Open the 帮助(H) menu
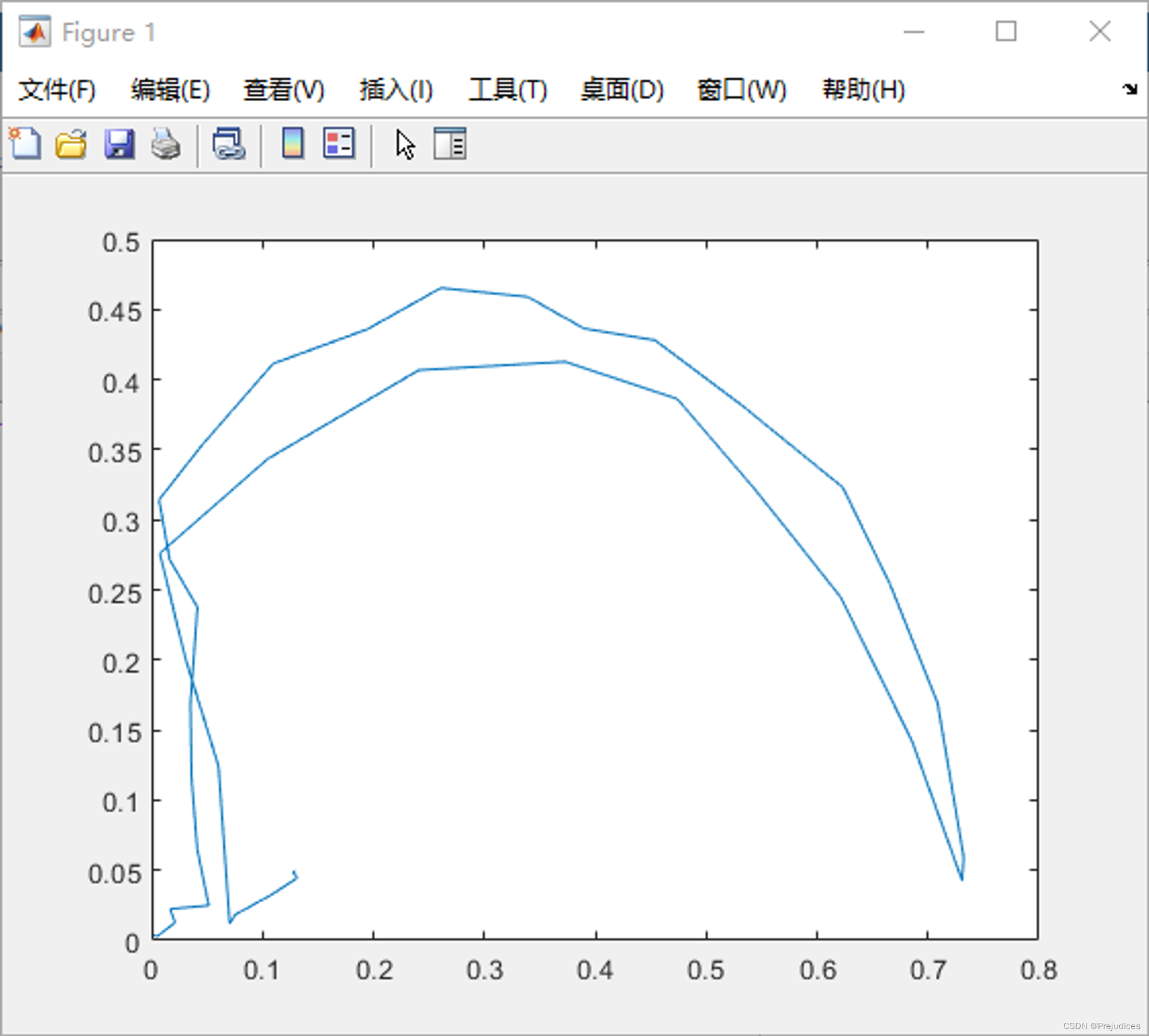1149x1036 pixels. pos(863,90)
